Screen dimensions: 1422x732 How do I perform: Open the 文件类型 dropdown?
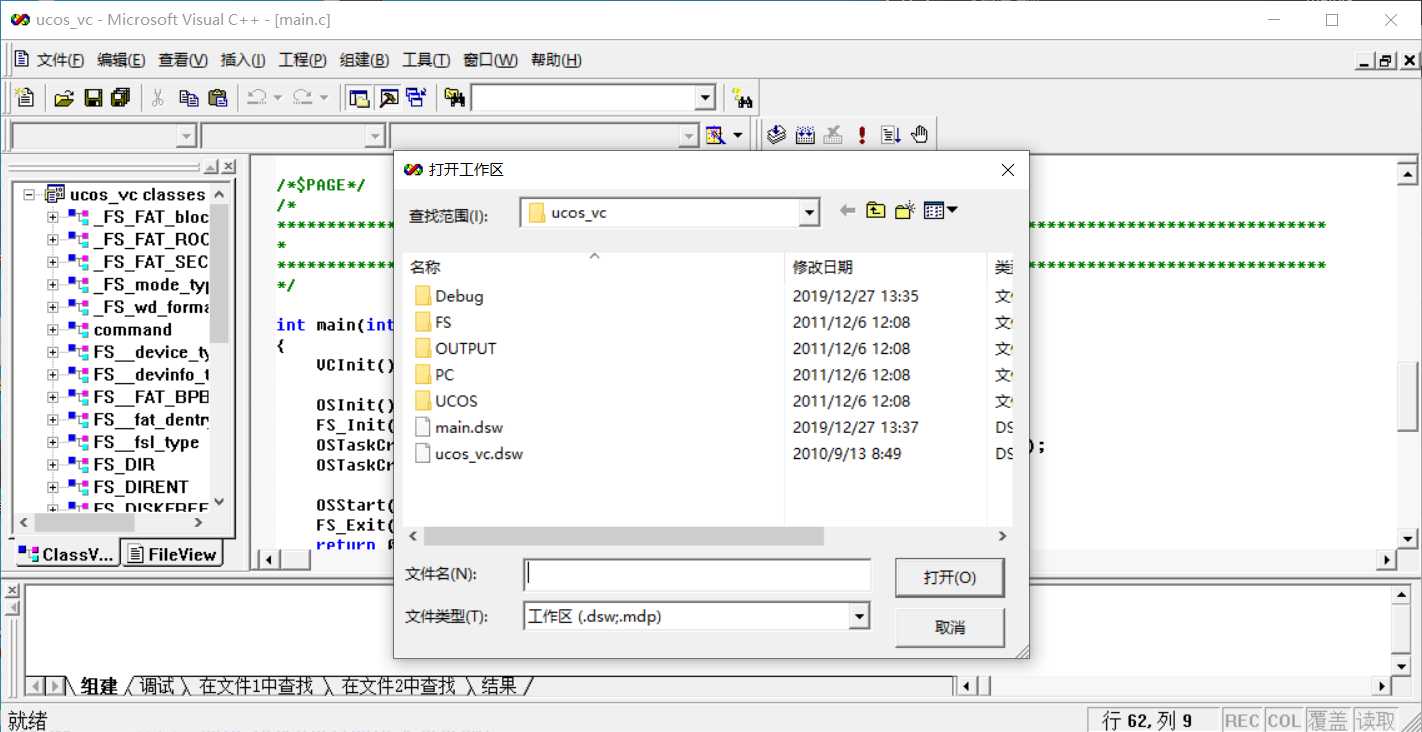point(859,617)
